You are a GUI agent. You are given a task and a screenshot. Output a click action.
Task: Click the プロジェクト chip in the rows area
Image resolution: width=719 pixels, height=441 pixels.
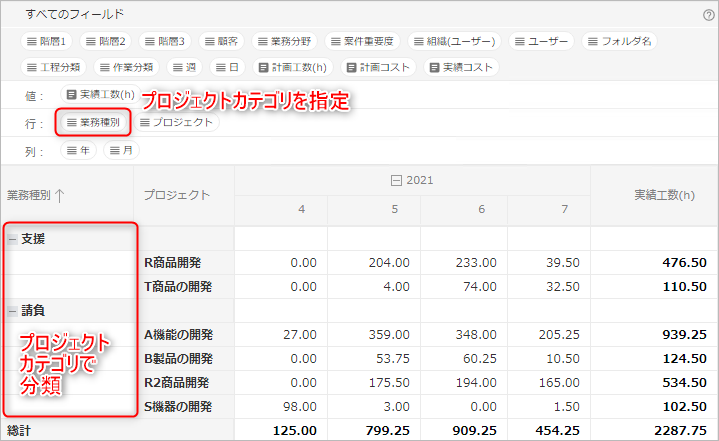coord(176,122)
